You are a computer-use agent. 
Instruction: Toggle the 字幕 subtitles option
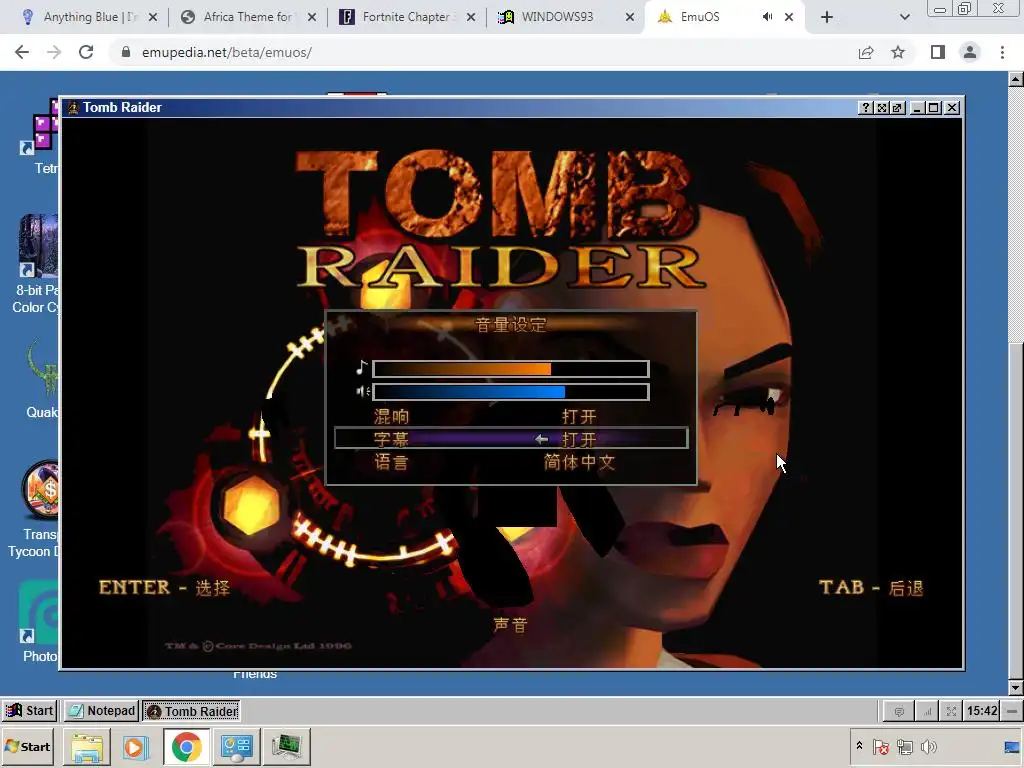pos(511,439)
